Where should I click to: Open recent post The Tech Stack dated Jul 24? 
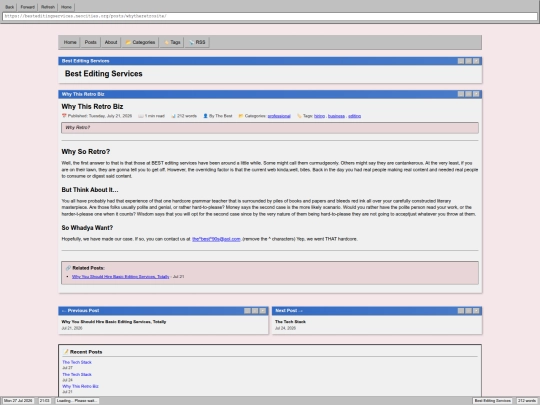tap(77, 374)
